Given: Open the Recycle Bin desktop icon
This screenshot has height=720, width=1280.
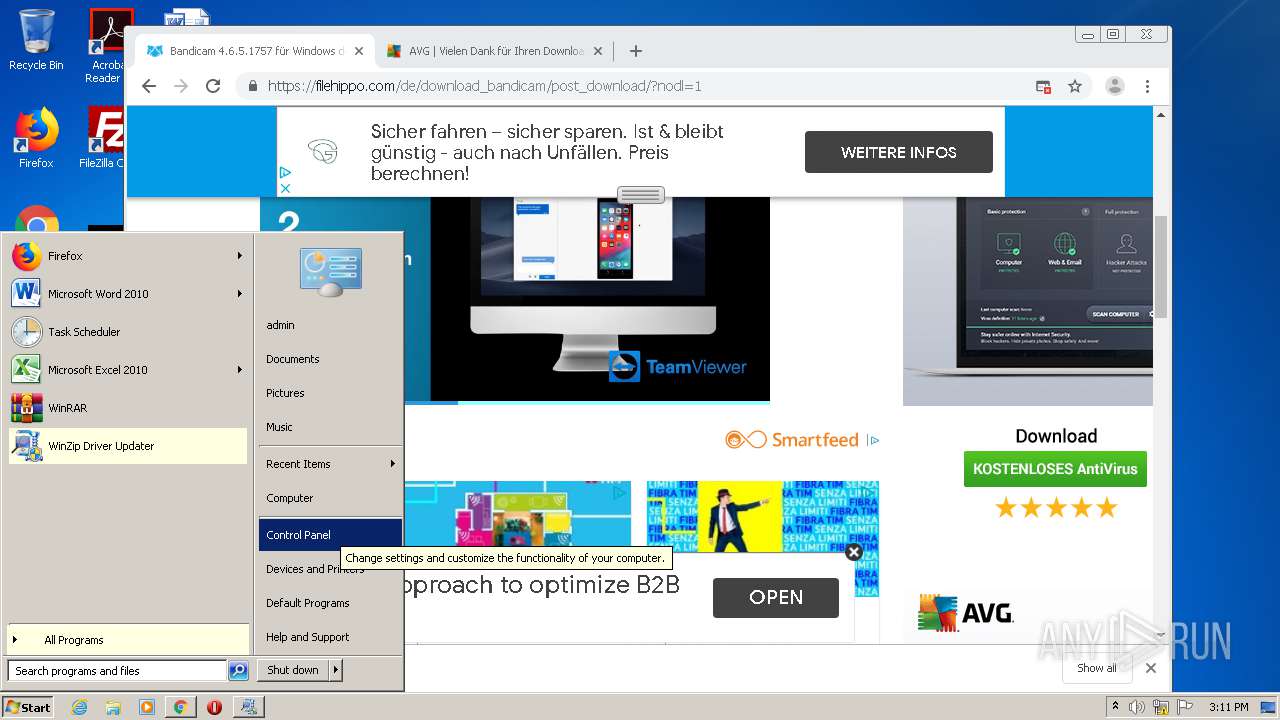Looking at the screenshot, I should [36, 40].
